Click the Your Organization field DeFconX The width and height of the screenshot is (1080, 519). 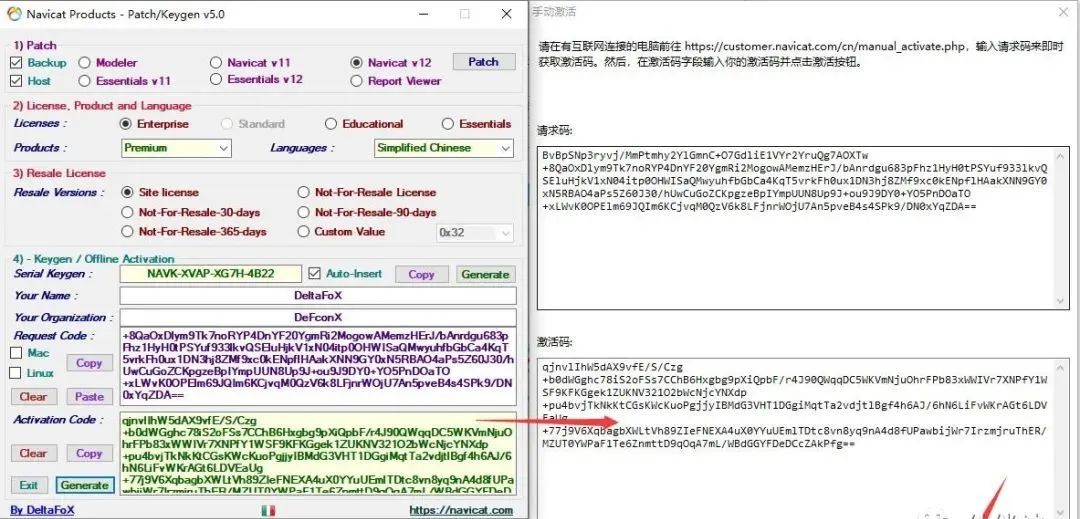[x=318, y=317]
